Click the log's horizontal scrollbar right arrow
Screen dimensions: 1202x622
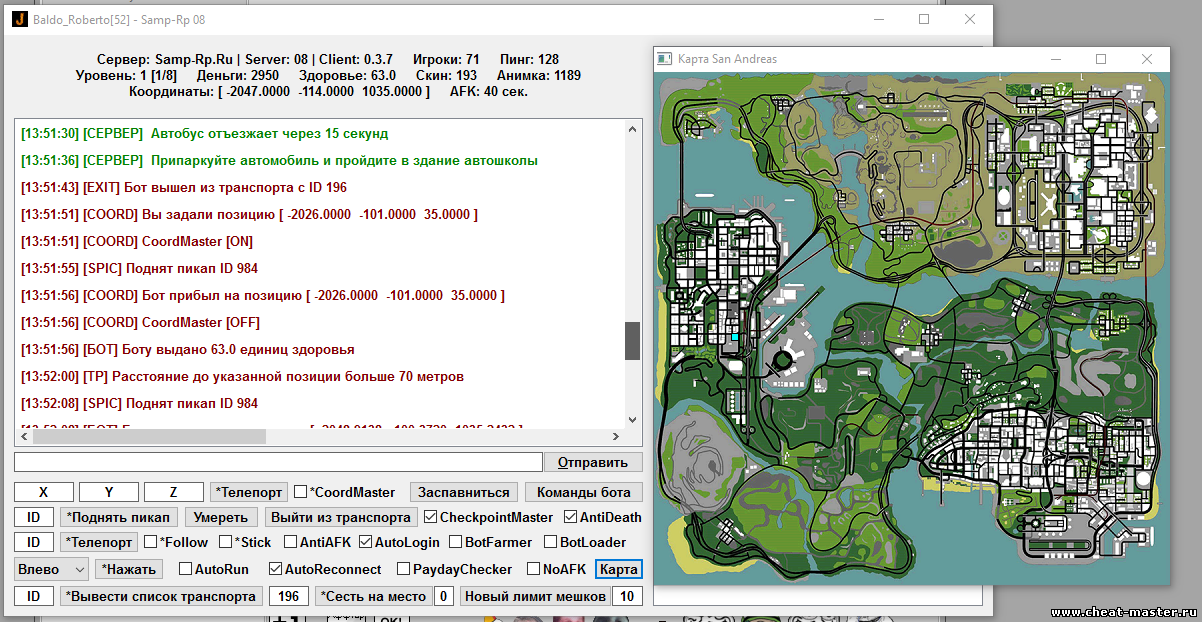(x=616, y=437)
